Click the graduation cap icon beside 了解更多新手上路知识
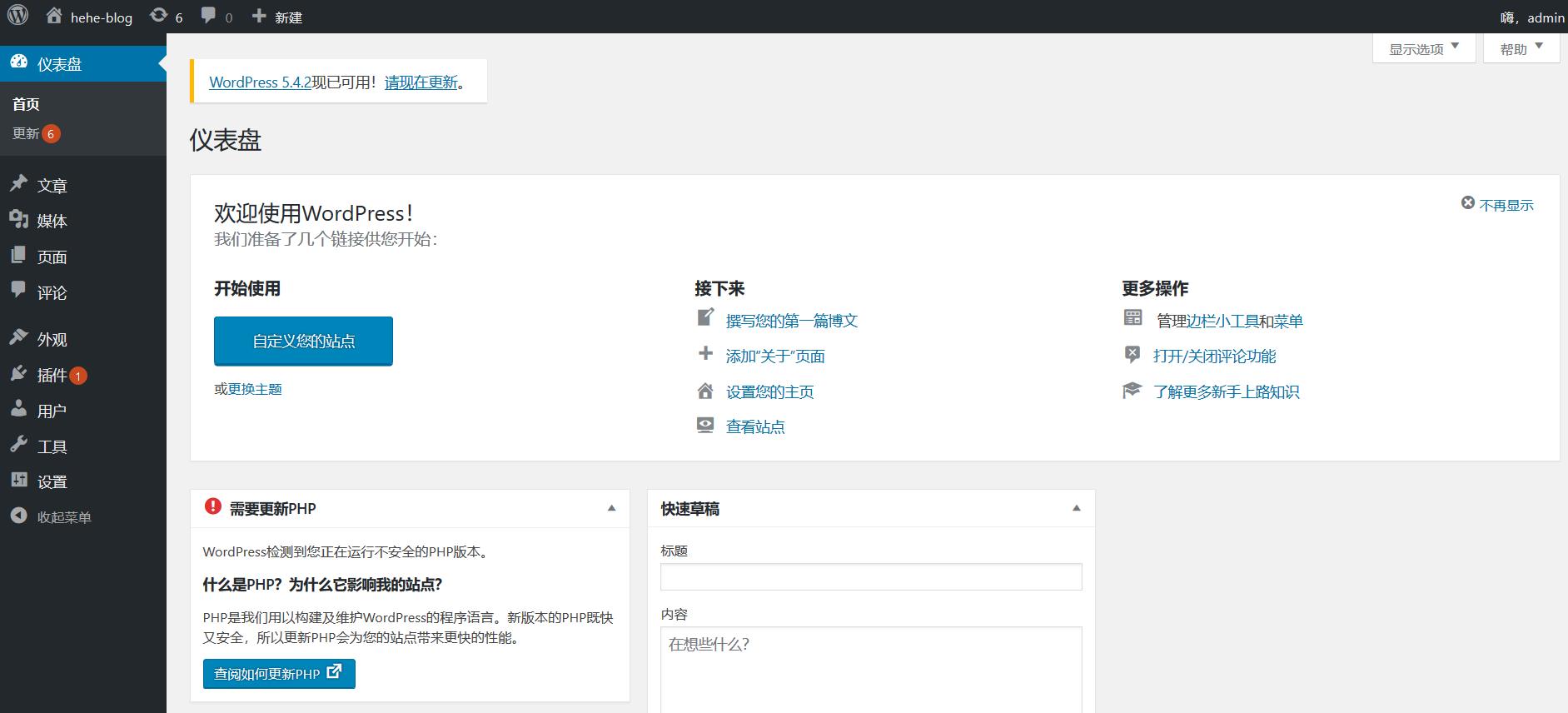The height and width of the screenshot is (713, 1568). point(1132,390)
